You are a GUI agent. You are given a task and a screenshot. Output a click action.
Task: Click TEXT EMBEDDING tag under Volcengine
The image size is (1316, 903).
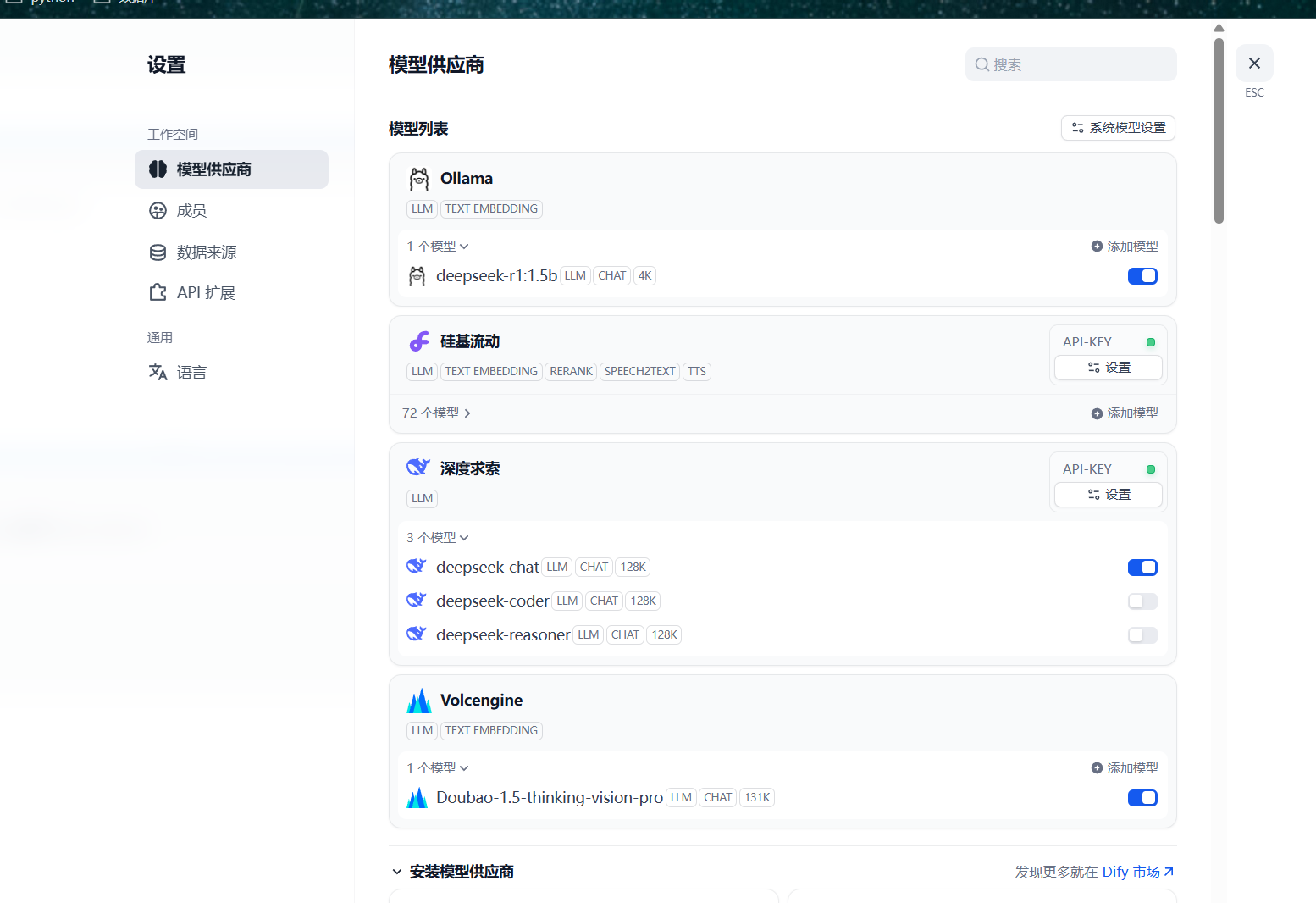[491, 731]
